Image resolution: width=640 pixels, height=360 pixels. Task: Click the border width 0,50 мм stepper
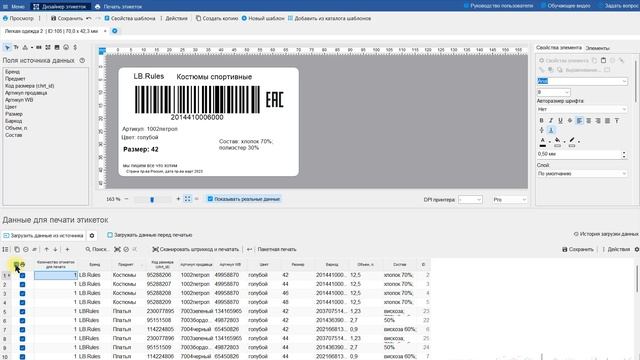624,154
